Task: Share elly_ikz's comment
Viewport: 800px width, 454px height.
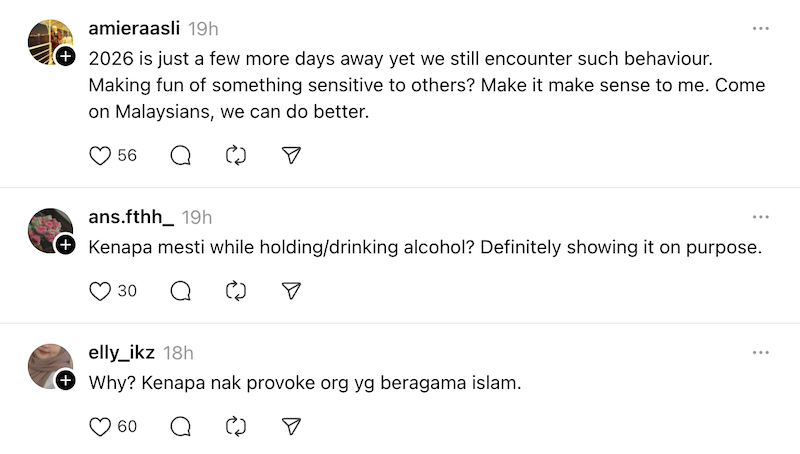Action: pos(291,427)
